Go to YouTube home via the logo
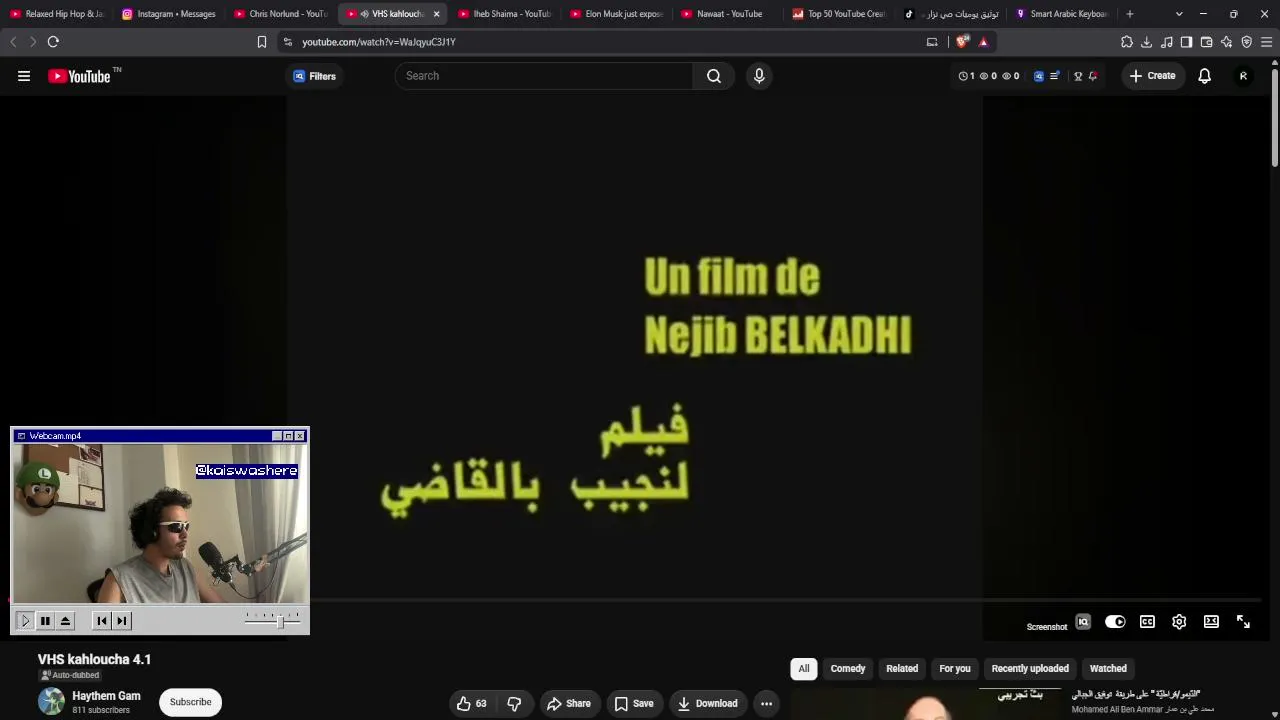 79,76
